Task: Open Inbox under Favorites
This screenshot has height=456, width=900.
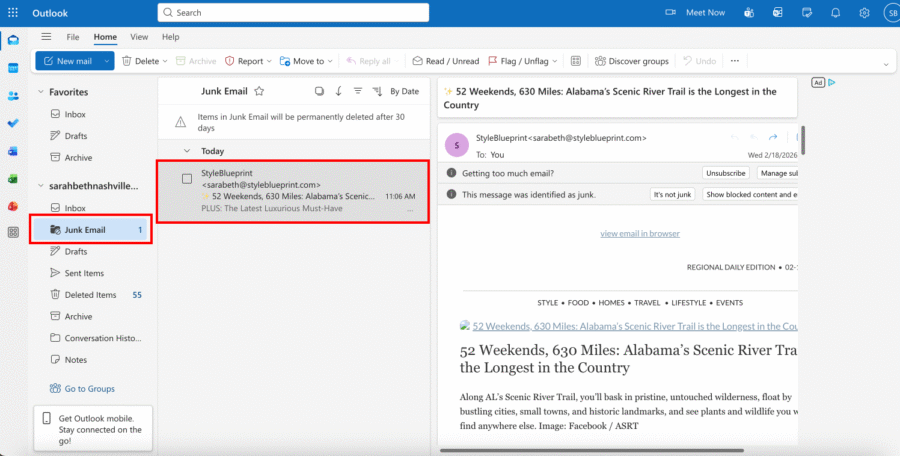Action: tap(75, 114)
